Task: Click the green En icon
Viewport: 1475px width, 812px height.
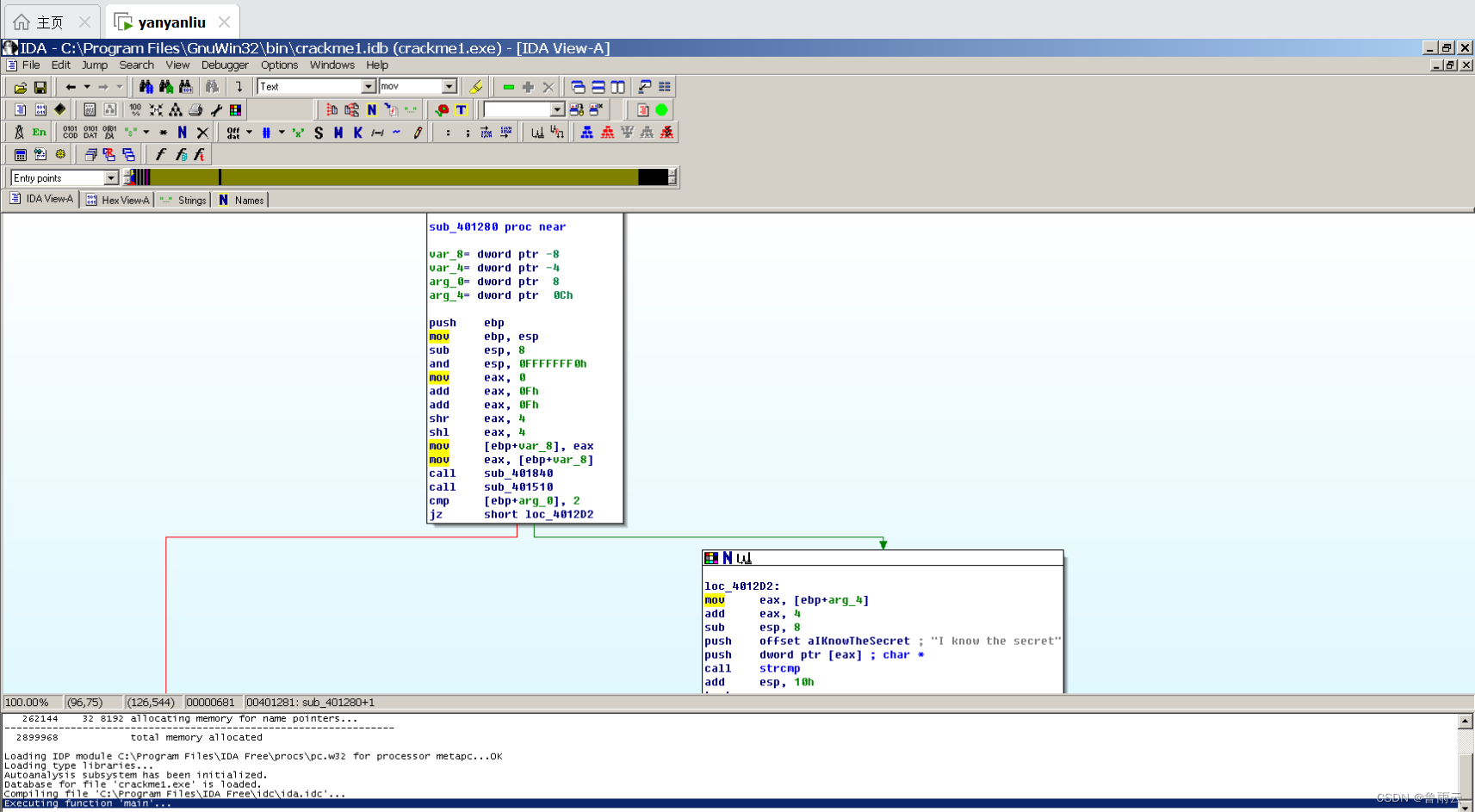Action: pyautogui.click(x=39, y=133)
